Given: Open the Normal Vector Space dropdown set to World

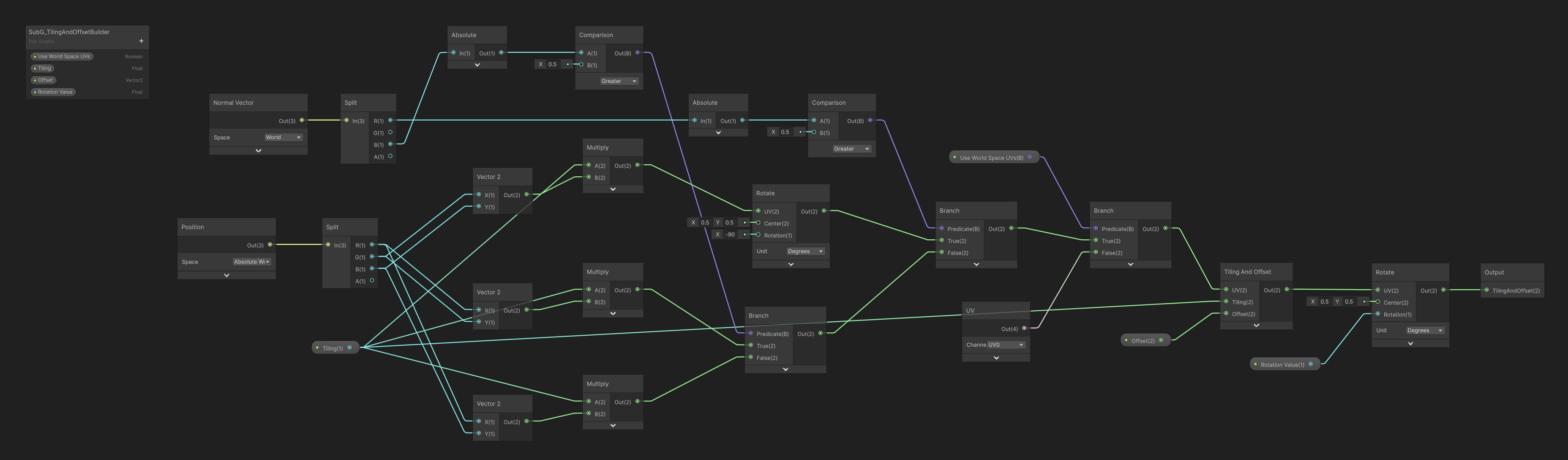Looking at the screenshot, I should 283,137.
